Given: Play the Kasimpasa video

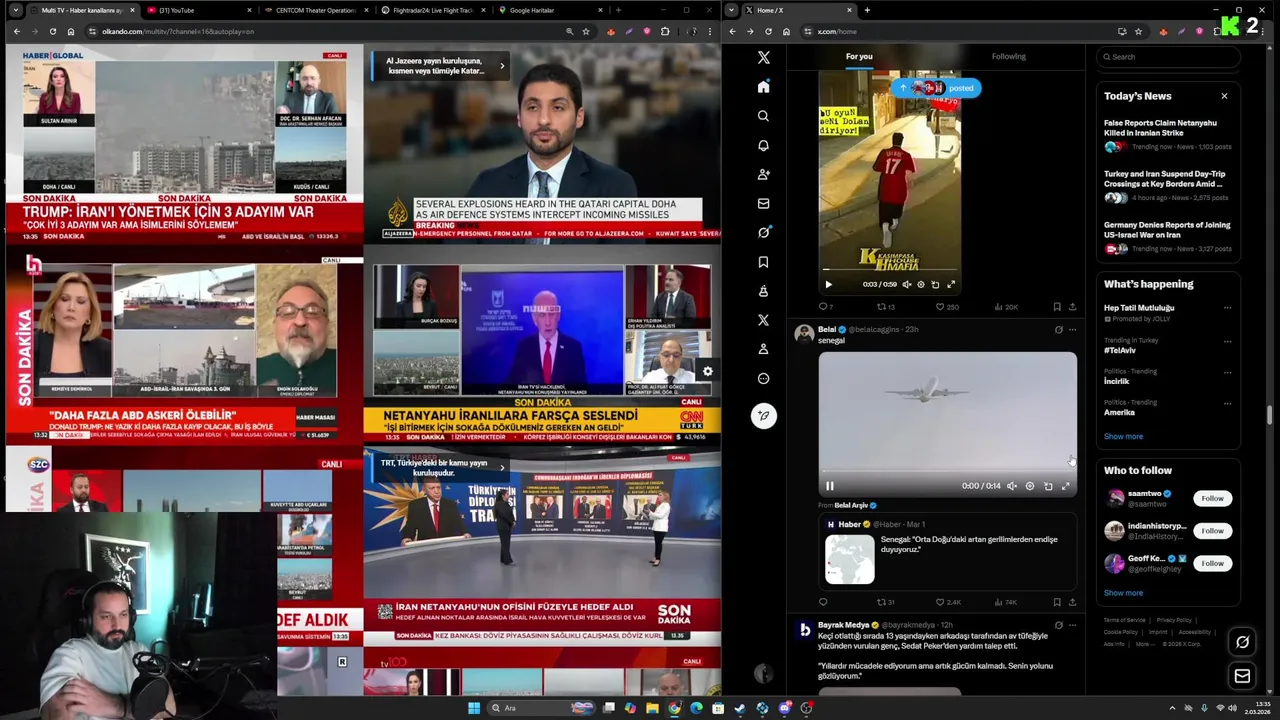Looking at the screenshot, I should click(x=828, y=284).
